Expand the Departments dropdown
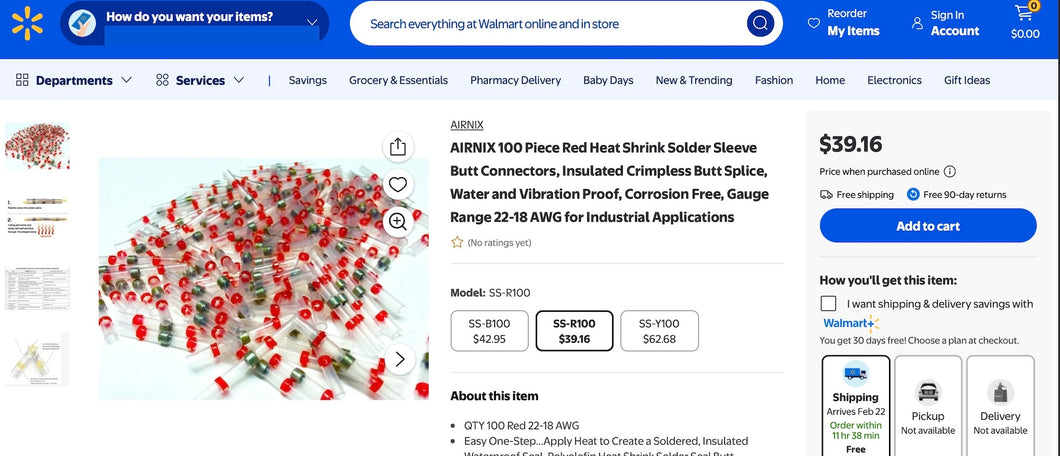The image size is (1060, 456). click(x=74, y=80)
